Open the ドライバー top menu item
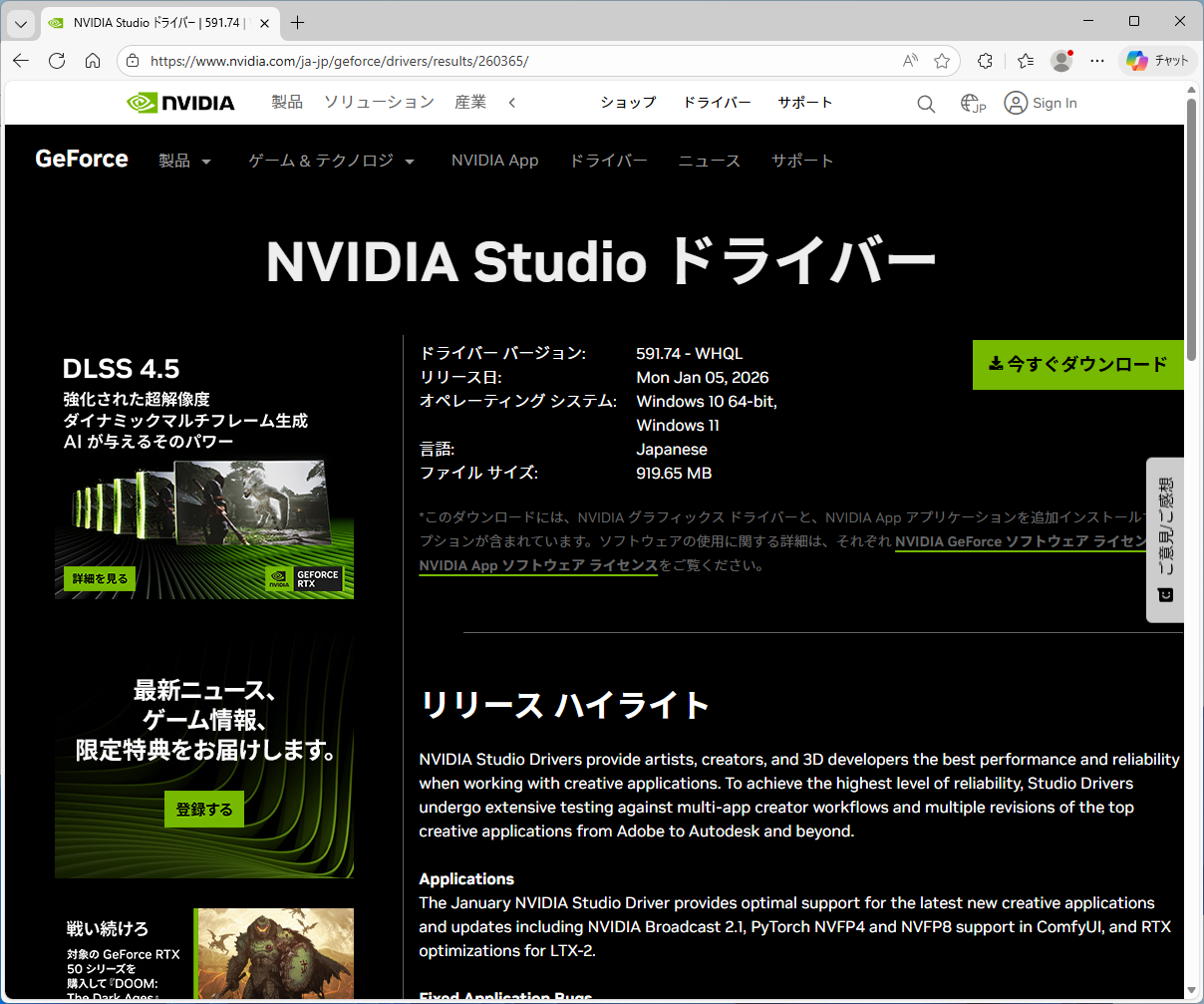Viewport: 1204px width, 1004px height. coord(716,103)
